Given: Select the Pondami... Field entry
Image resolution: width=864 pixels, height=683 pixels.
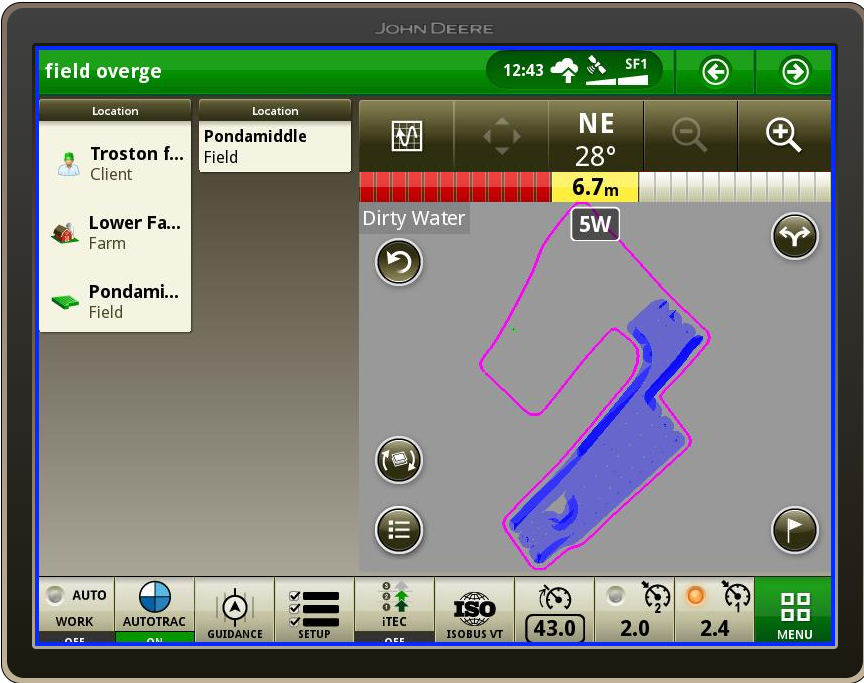Looking at the screenshot, I should (115, 301).
